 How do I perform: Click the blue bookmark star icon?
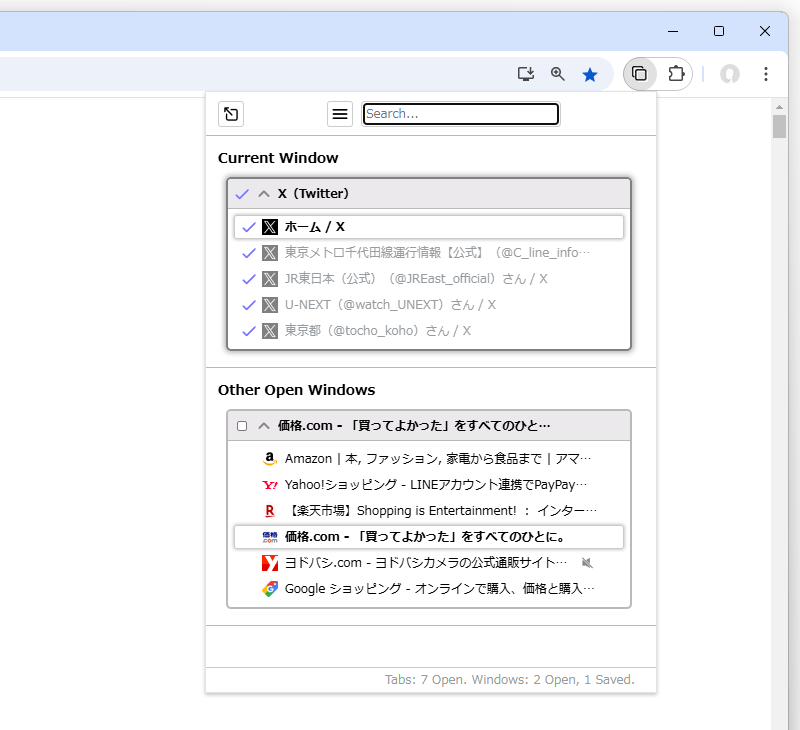[590, 75]
